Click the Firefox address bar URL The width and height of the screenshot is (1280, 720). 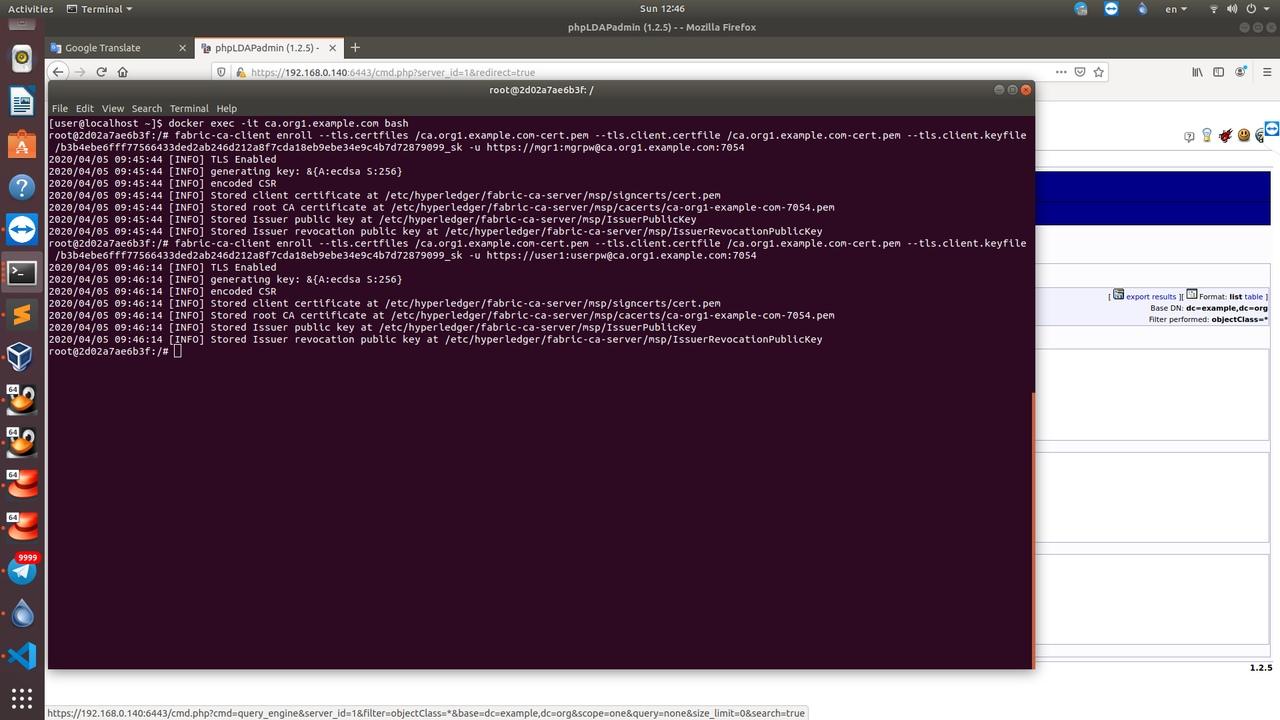(x=393, y=72)
